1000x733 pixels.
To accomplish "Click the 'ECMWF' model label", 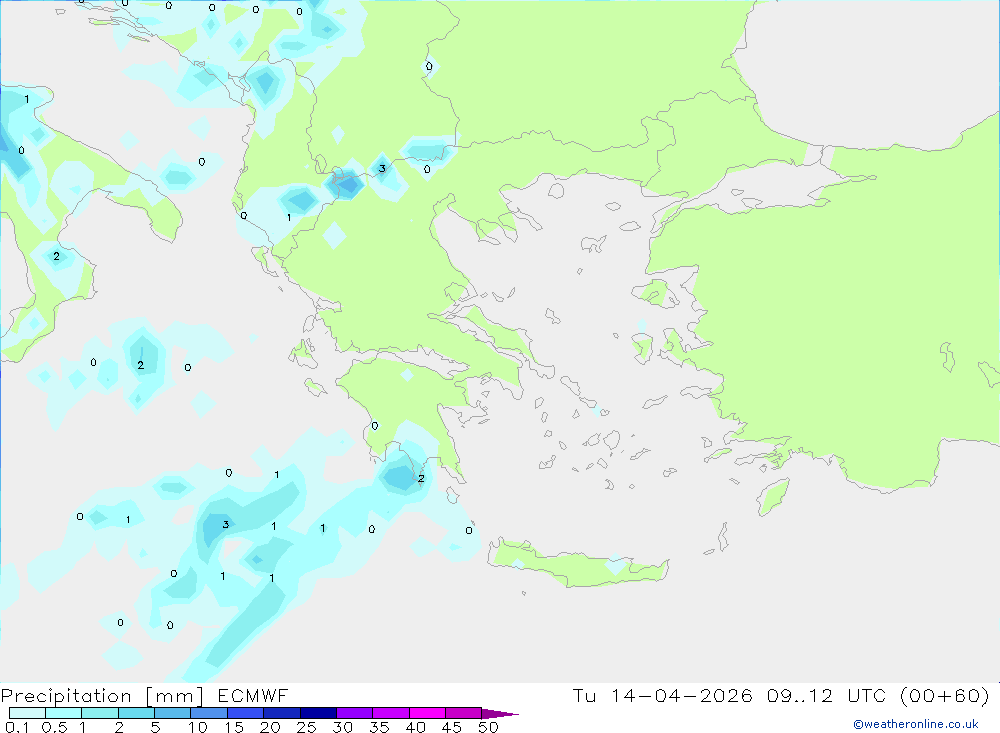I will (253, 695).
